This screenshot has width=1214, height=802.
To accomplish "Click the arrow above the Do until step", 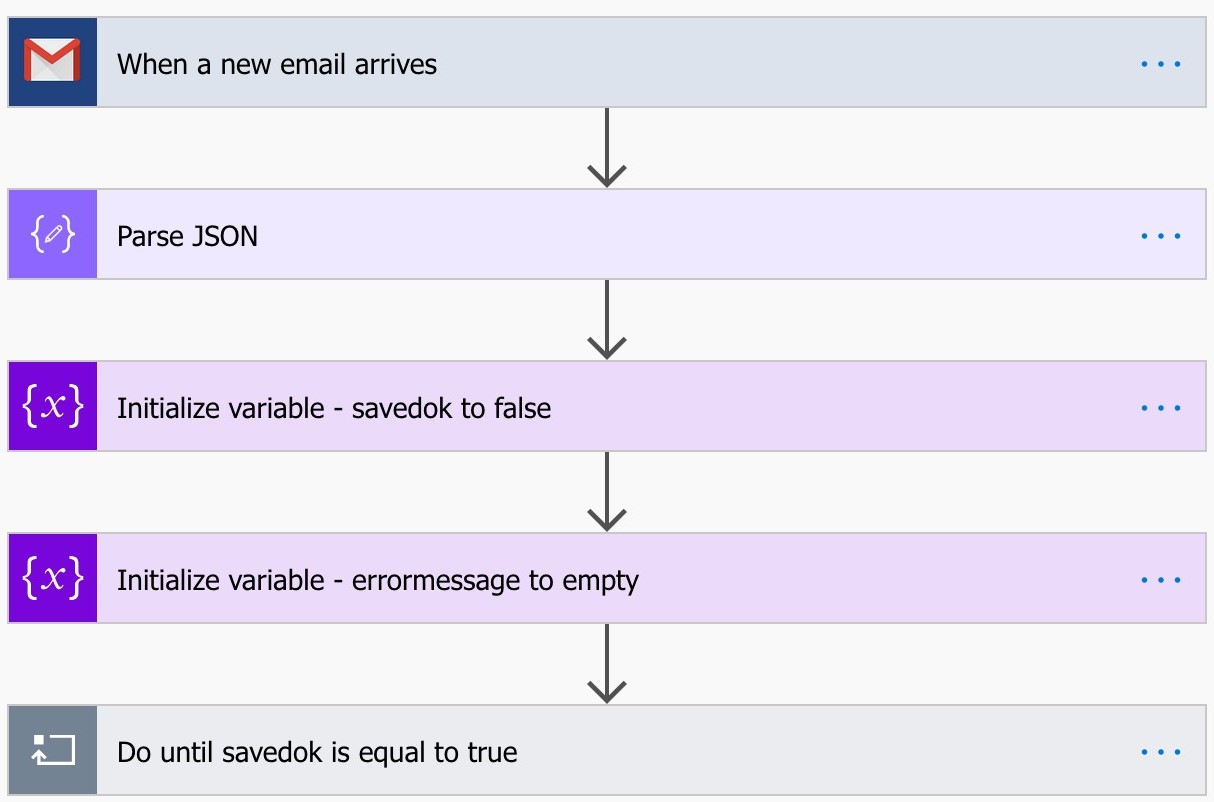I will 607,664.
